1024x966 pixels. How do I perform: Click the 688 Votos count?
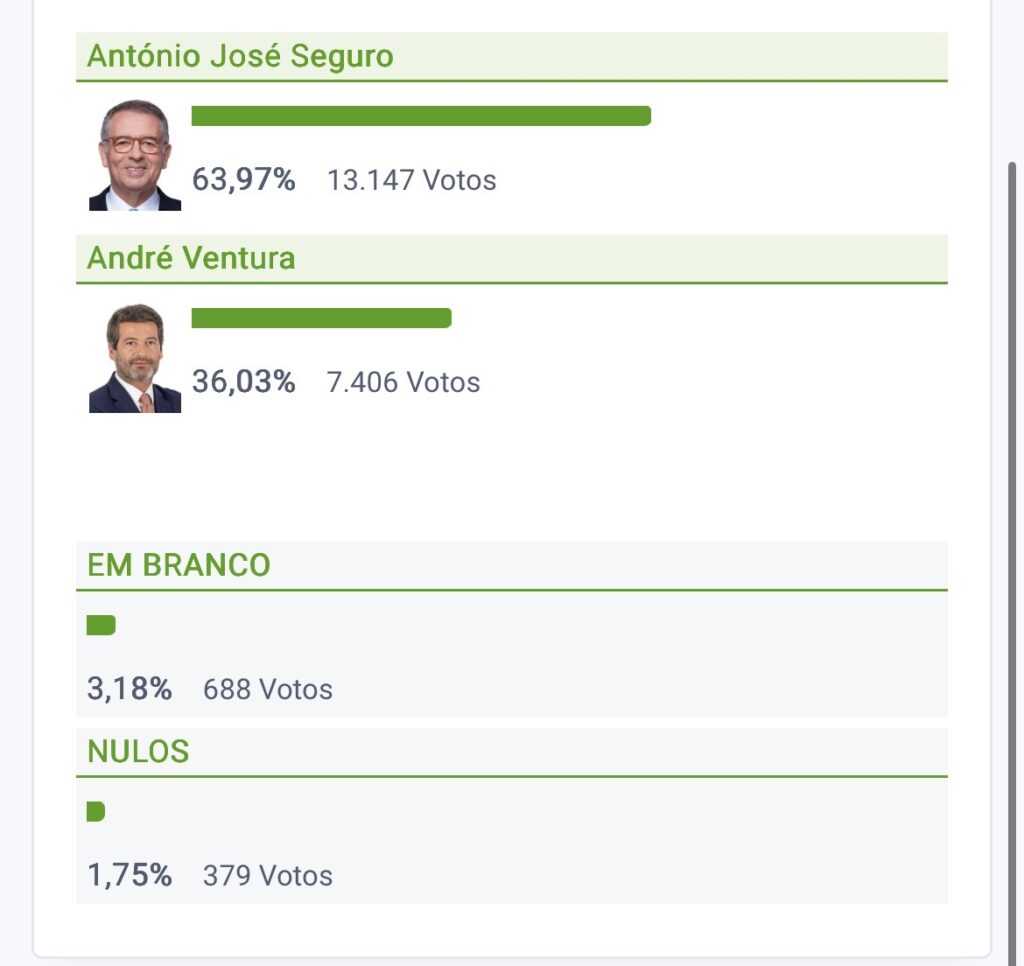point(268,690)
